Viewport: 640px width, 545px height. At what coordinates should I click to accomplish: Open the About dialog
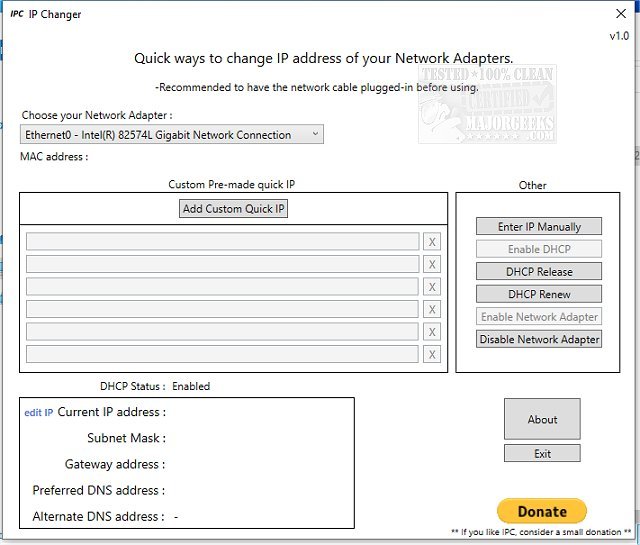542,419
